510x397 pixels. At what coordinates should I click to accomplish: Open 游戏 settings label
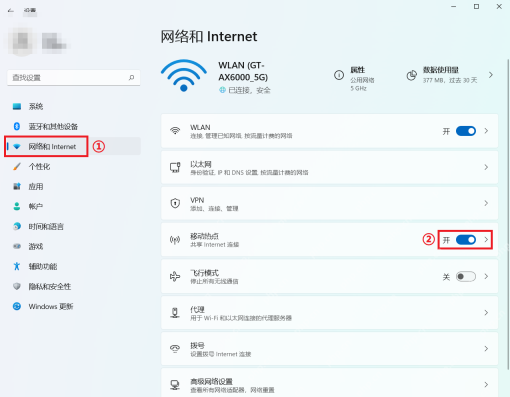coord(36,246)
